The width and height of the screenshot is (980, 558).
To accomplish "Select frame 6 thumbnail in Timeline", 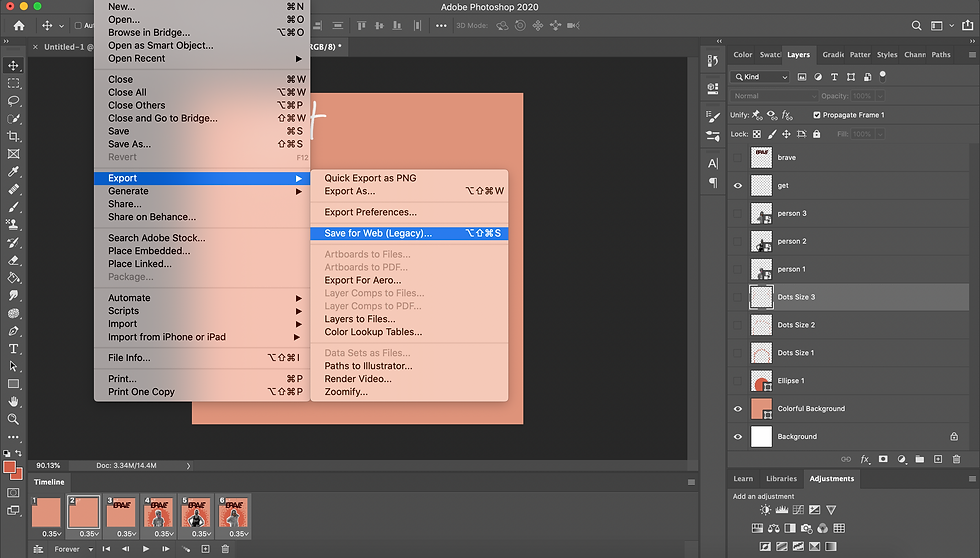I will coord(234,512).
